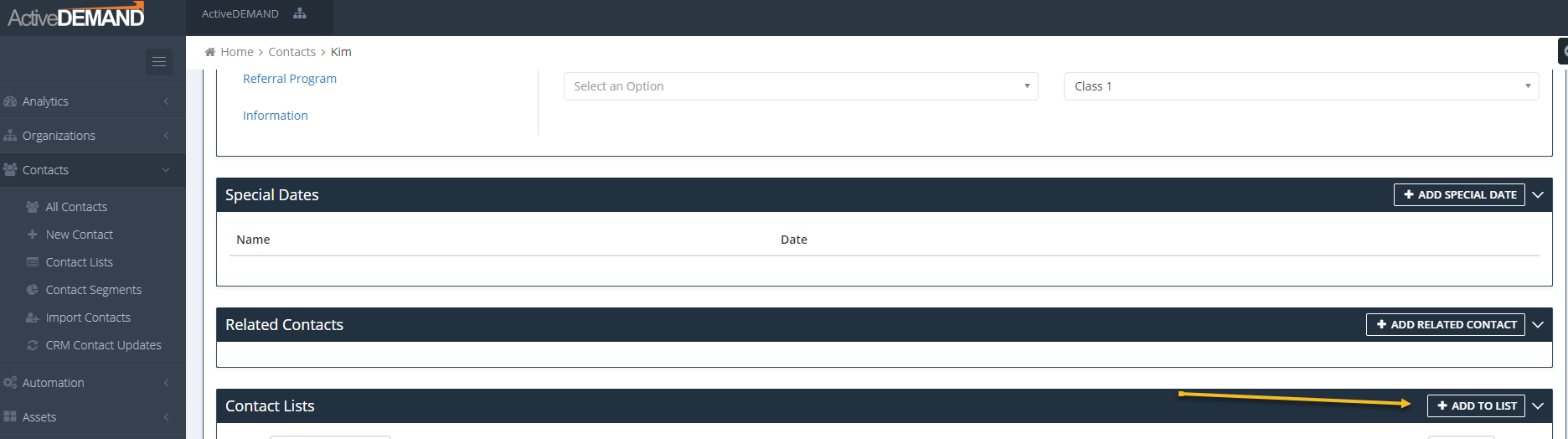Click the Add Special Date button

[x=1459, y=194]
